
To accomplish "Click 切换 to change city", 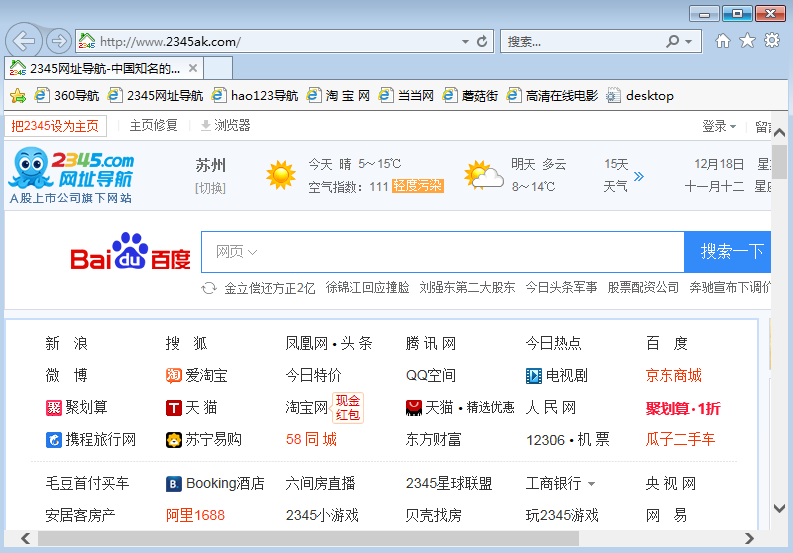I will (x=210, y=188).
